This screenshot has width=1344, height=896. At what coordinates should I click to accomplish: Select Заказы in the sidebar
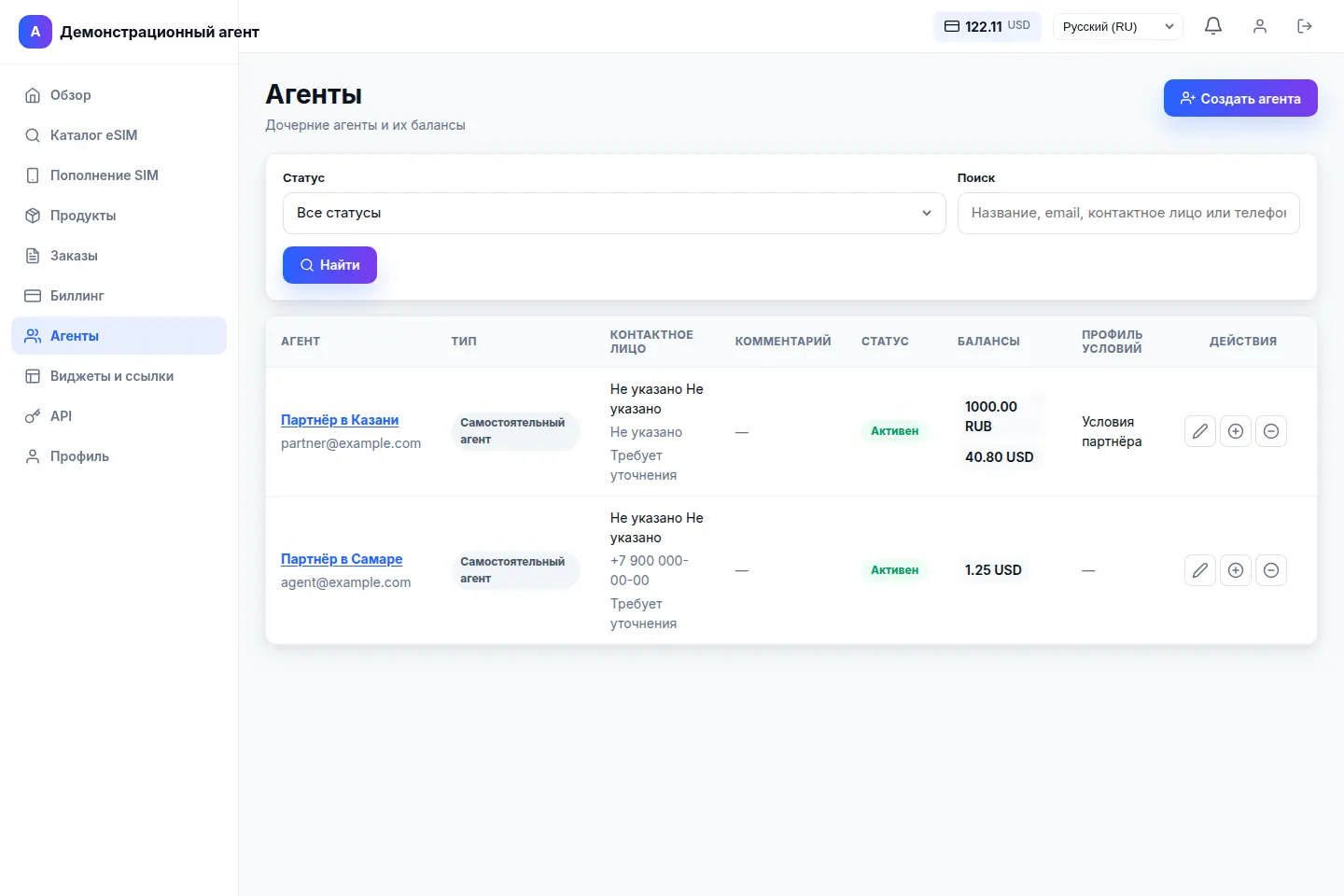click(119, 256)
